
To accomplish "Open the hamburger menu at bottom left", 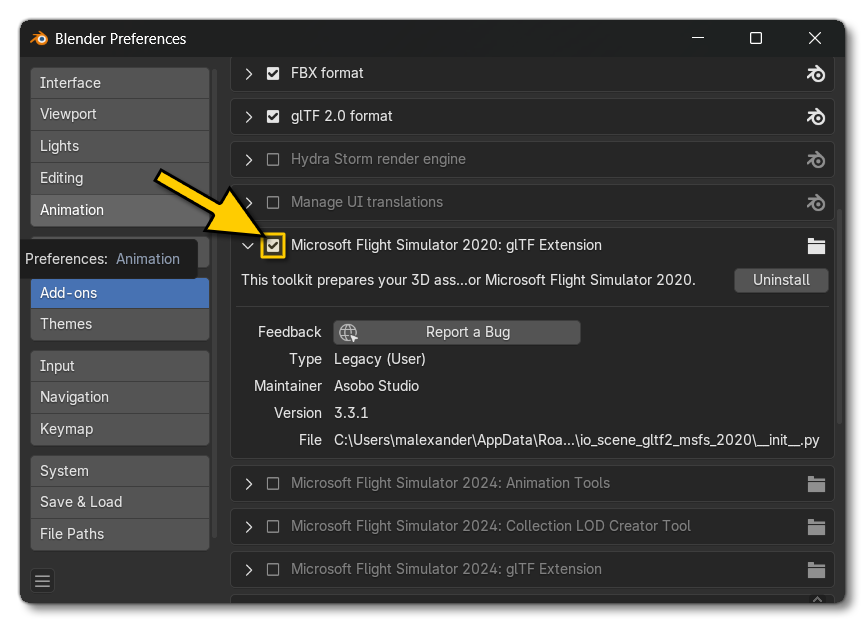I will click(42, 581).
